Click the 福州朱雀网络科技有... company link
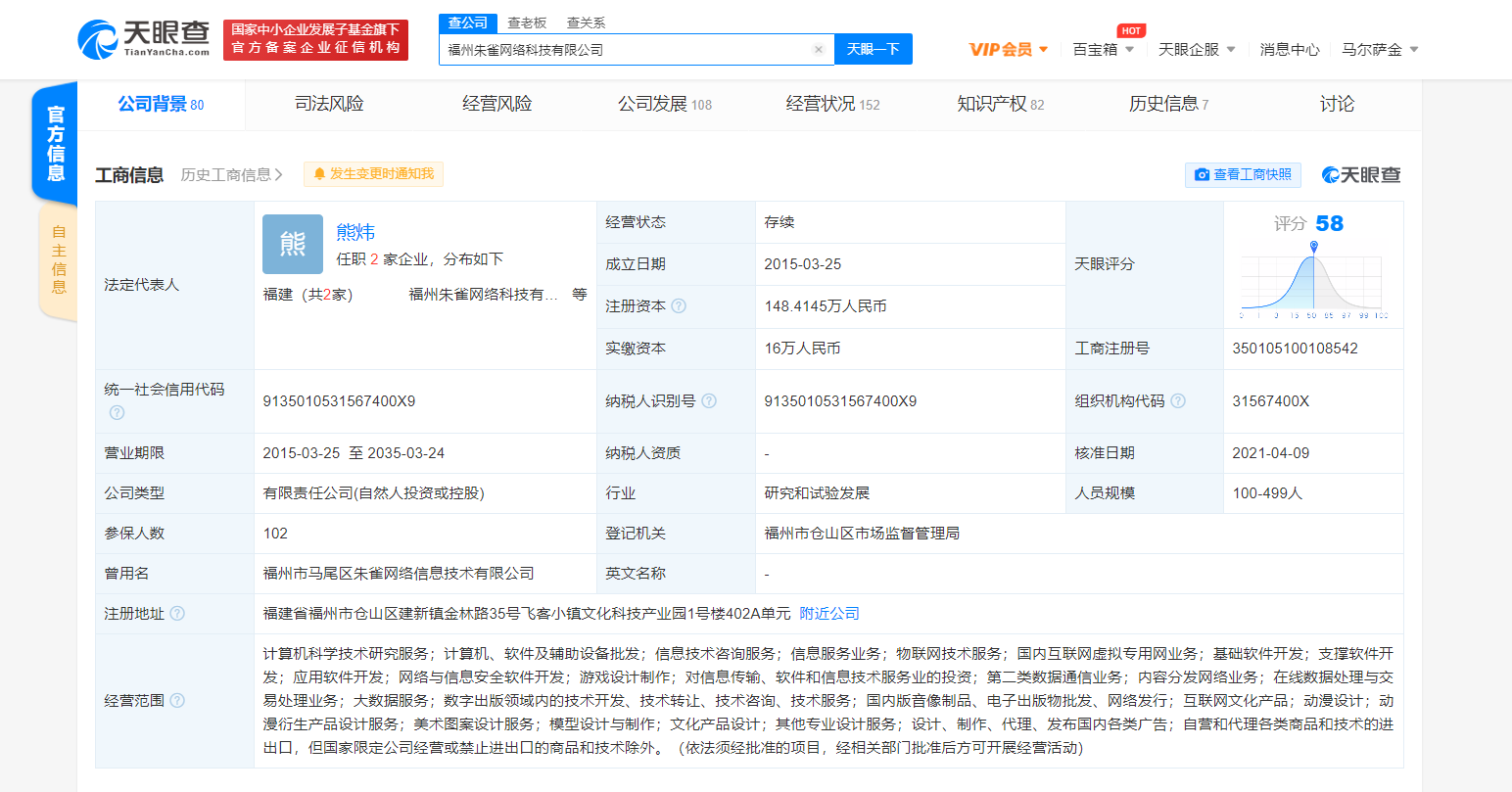 [x=484, y=295]
